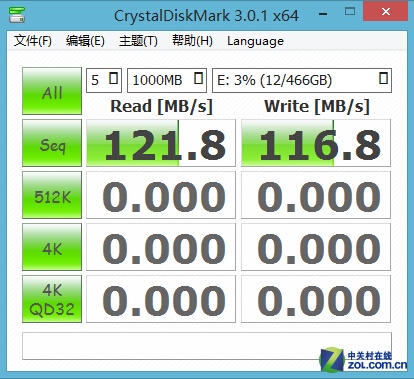Click the 4K read result field
This screenshot has height=379, width=414.
[161, 247]
